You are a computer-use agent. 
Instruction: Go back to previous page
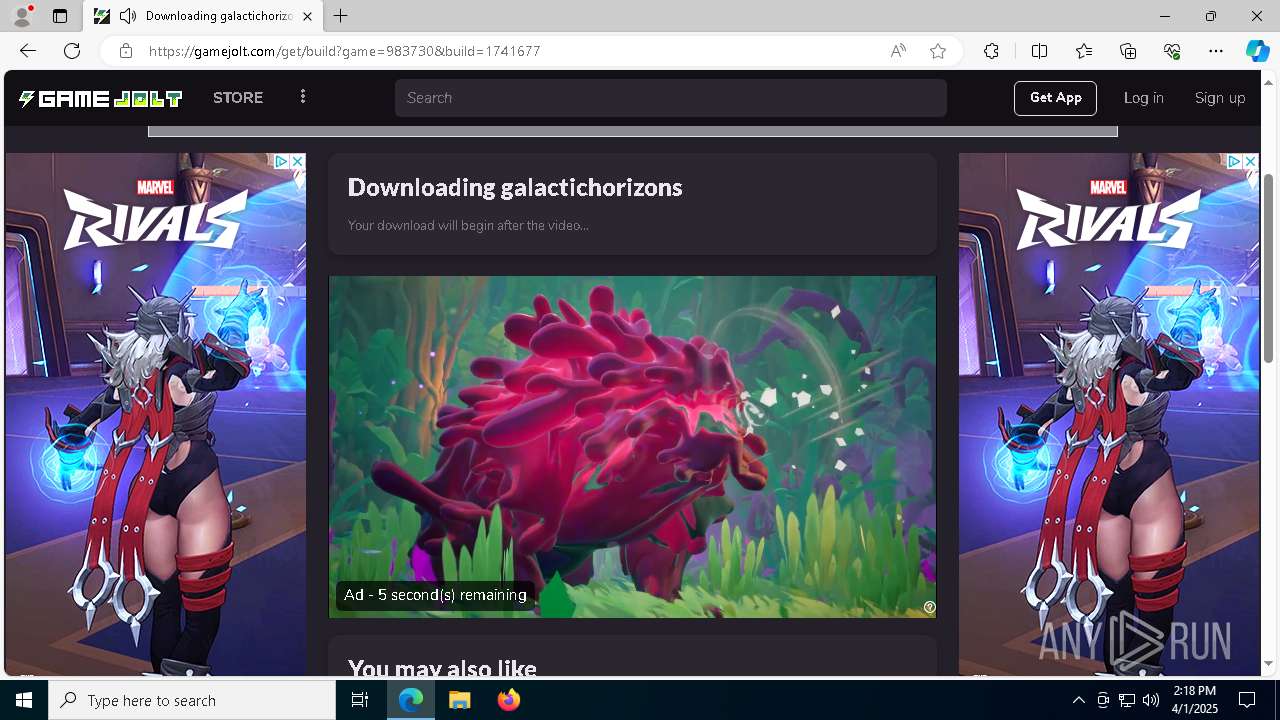28,51
